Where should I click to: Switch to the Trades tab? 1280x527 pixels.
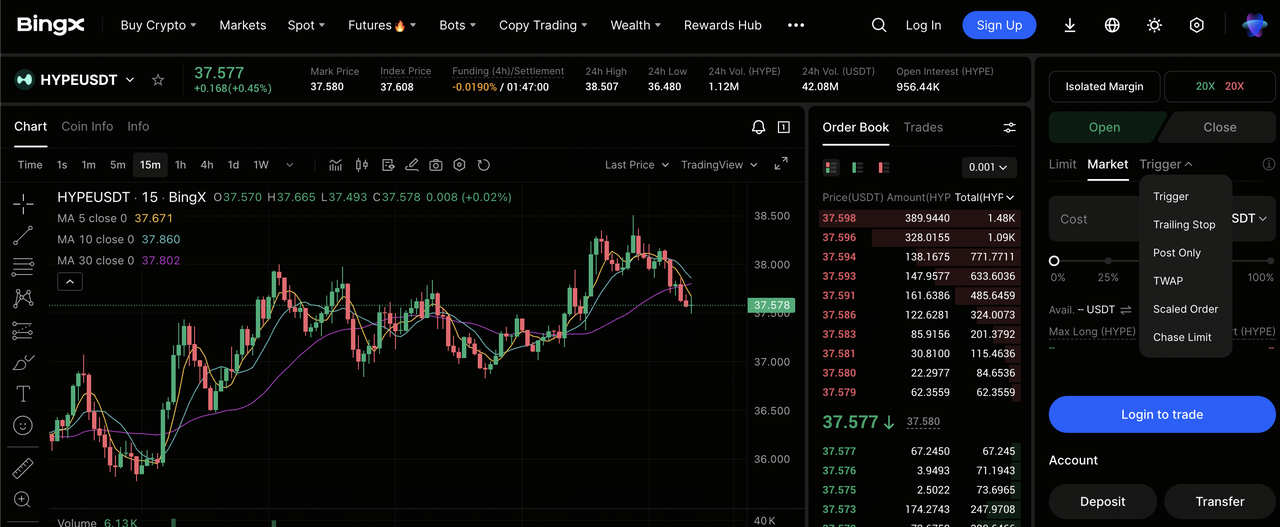[922, 127]
